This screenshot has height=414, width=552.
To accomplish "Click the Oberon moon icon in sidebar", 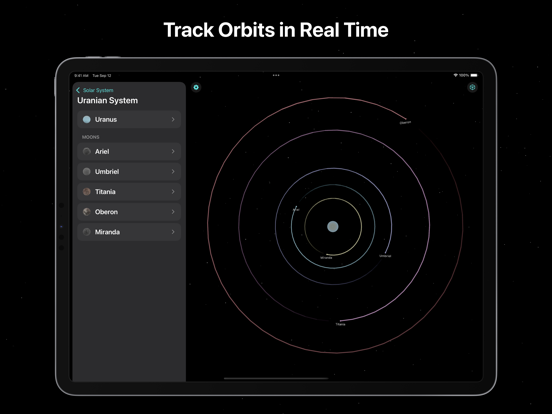I will click(87, 212).
